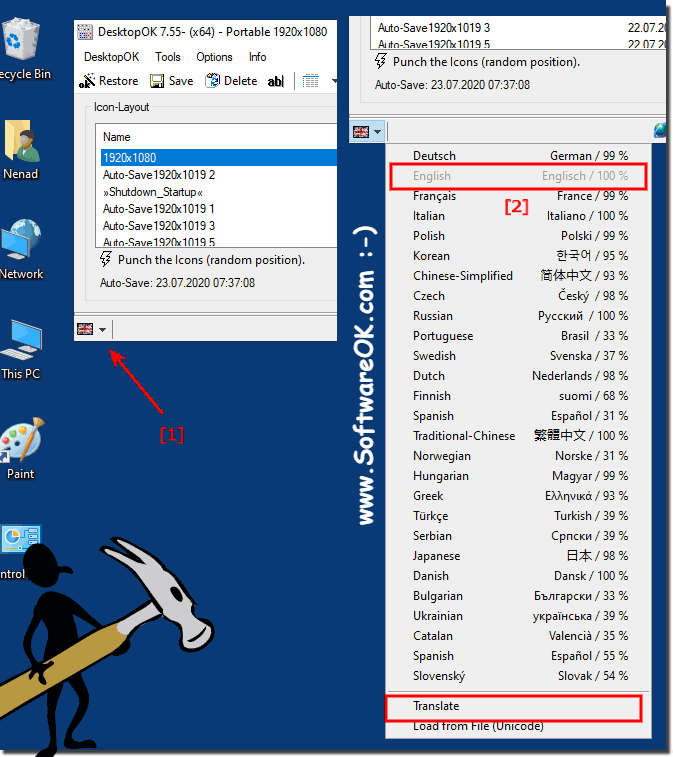Choose Finnish language
This screenshot has height=757, width=673.
tap(519, 396)
